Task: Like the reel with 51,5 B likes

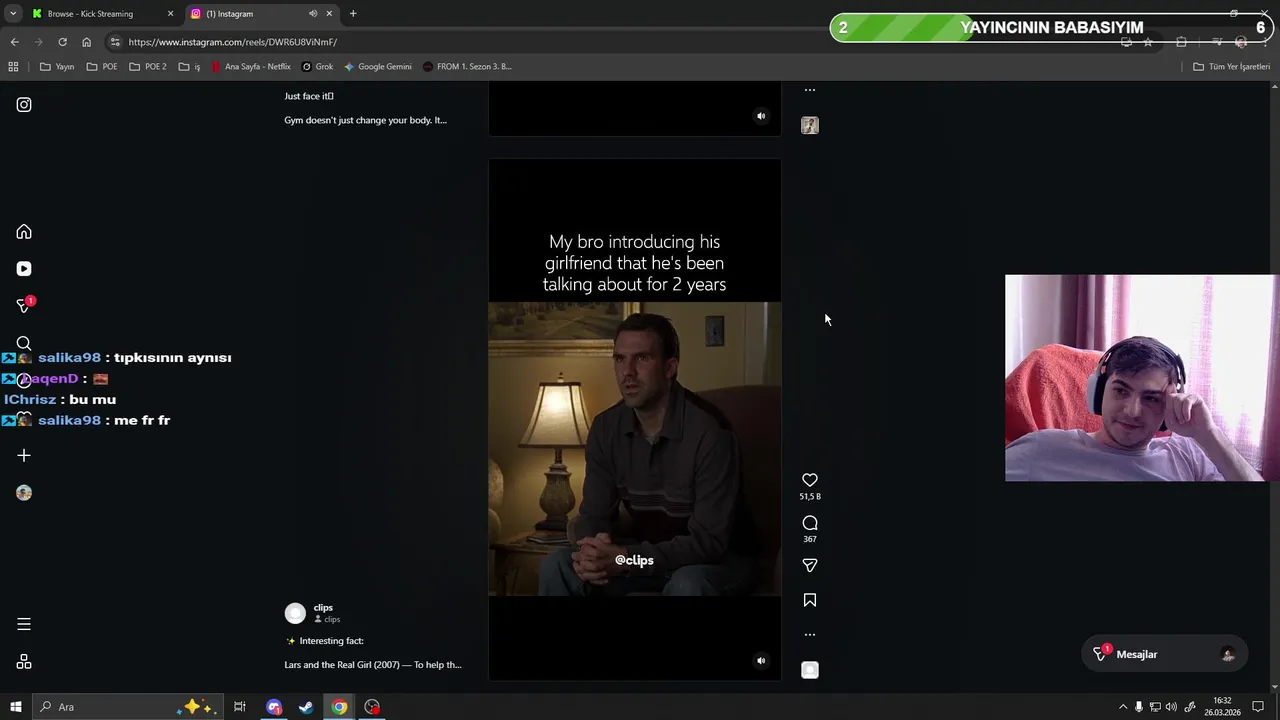Action: 810,481
